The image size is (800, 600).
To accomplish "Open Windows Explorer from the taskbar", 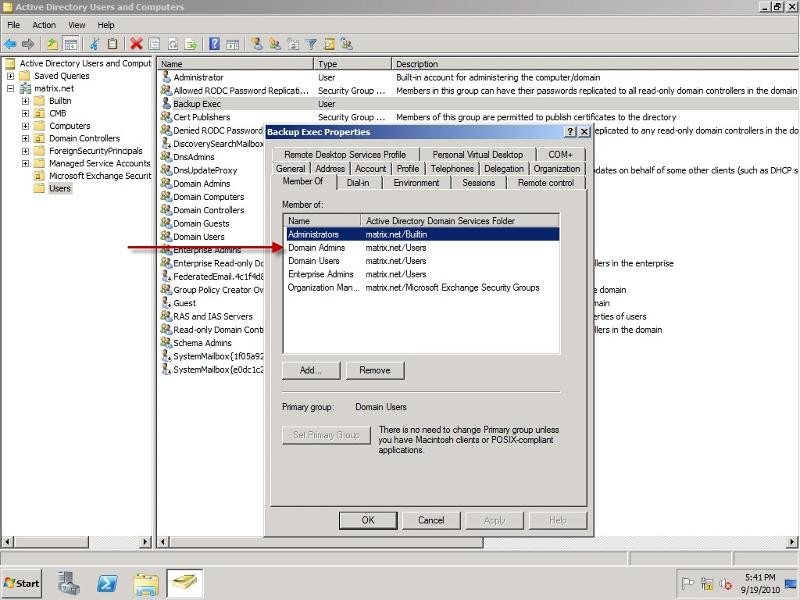I will point(146,583).
